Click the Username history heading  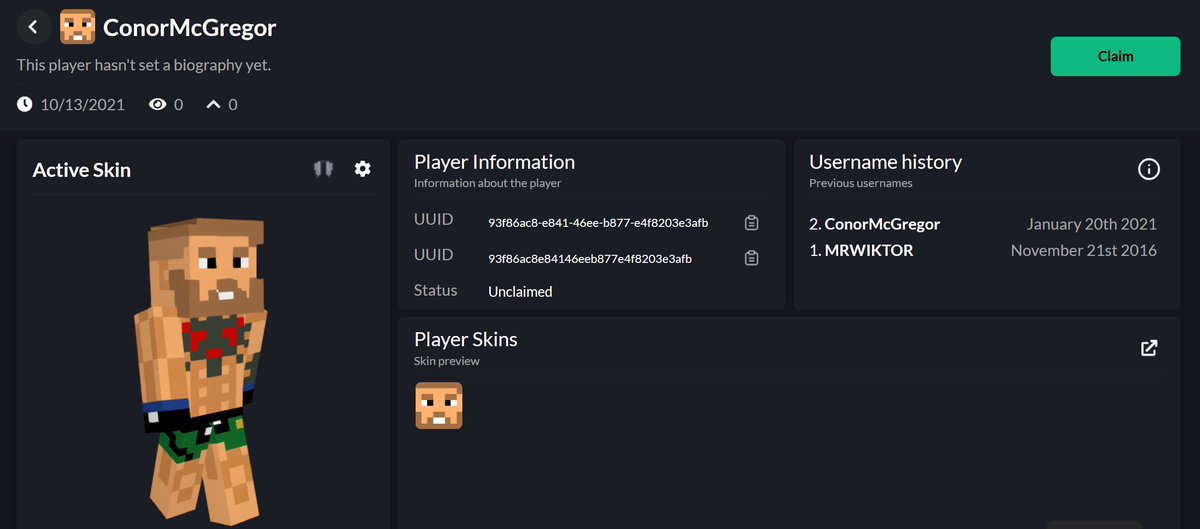click(885, 162)
